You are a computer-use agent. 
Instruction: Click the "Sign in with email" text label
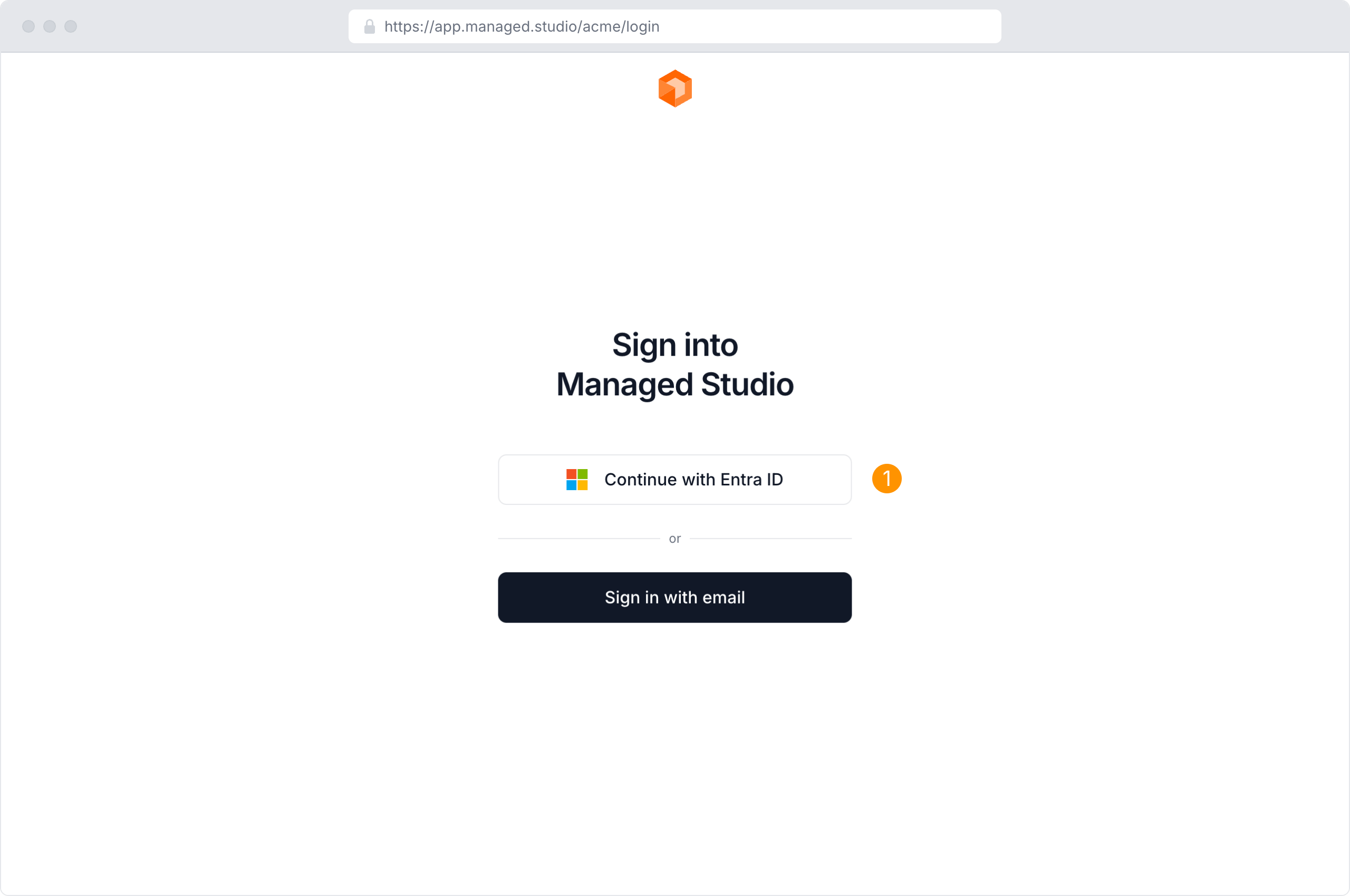coord(674,597)
